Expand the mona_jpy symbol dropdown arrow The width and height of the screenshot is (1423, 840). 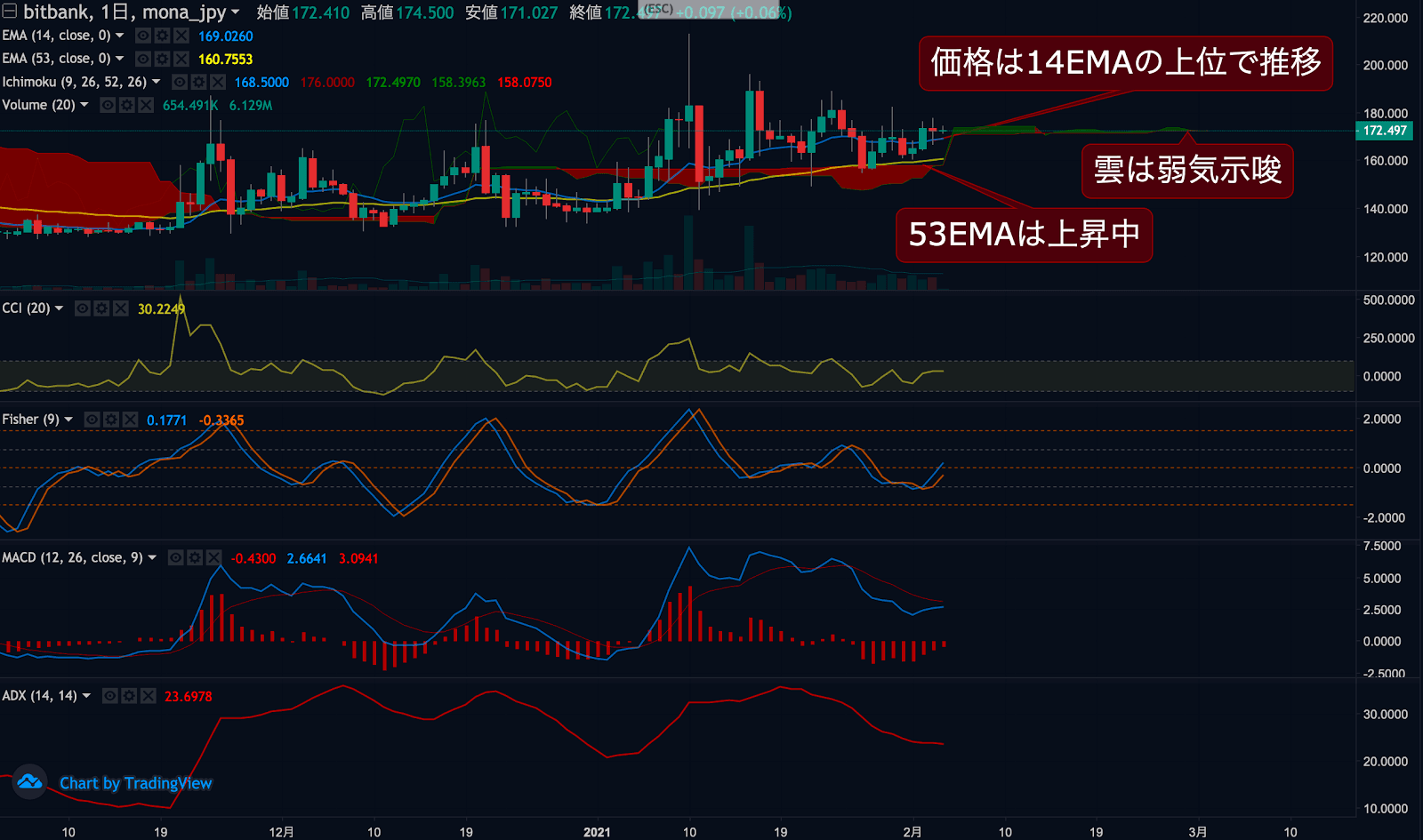click(236, 12)
